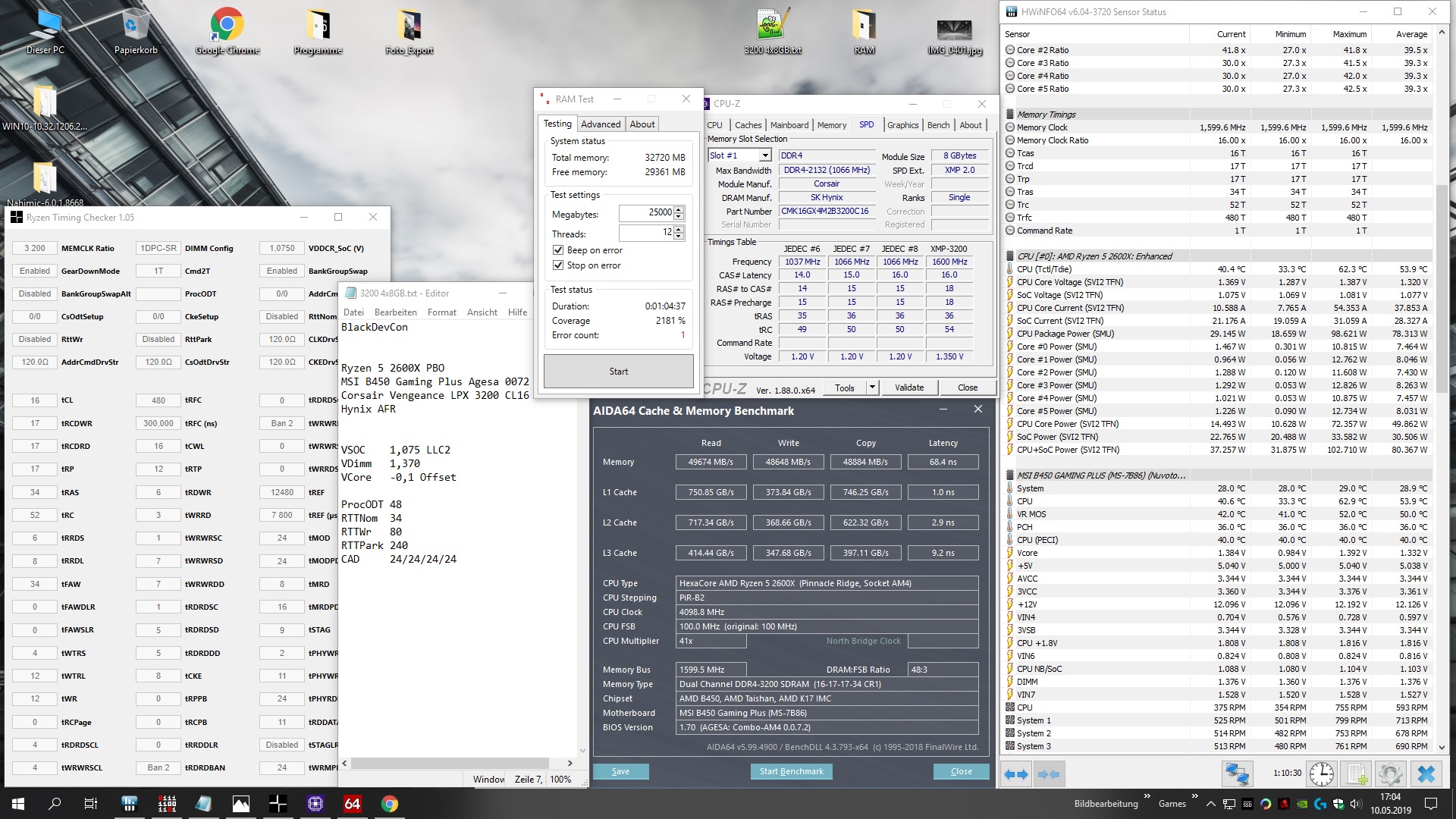Image resolution: width=1456 pixels, height=819 pixels.
Task: Toggle Beep on error checkbox
Action: point(558,250)
